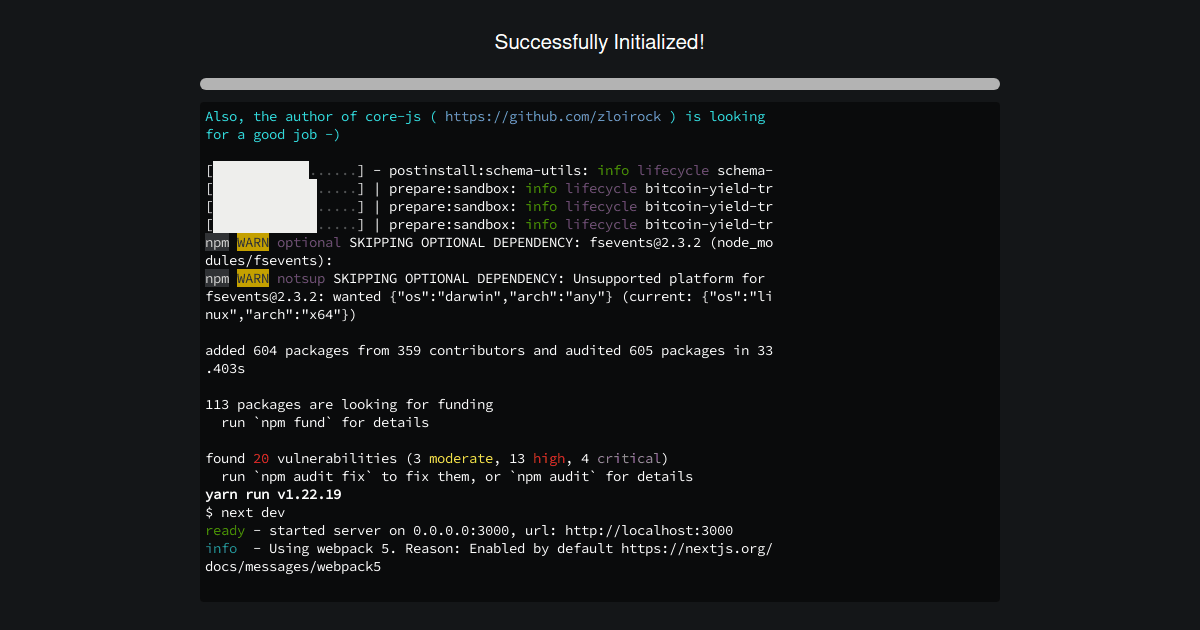
Task: Select the 113 packages funding line
Action: click(x=348, y=404)
